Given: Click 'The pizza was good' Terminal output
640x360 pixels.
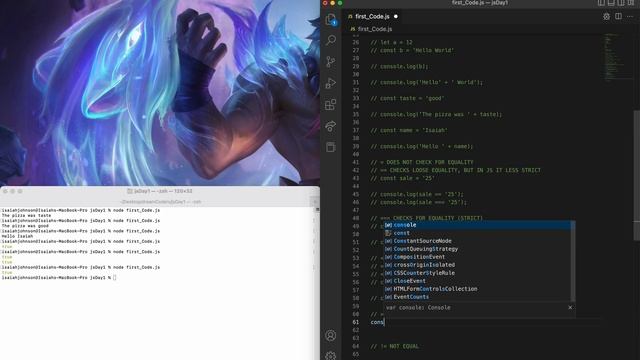Looking at the screenshot, I should point(25,226).
